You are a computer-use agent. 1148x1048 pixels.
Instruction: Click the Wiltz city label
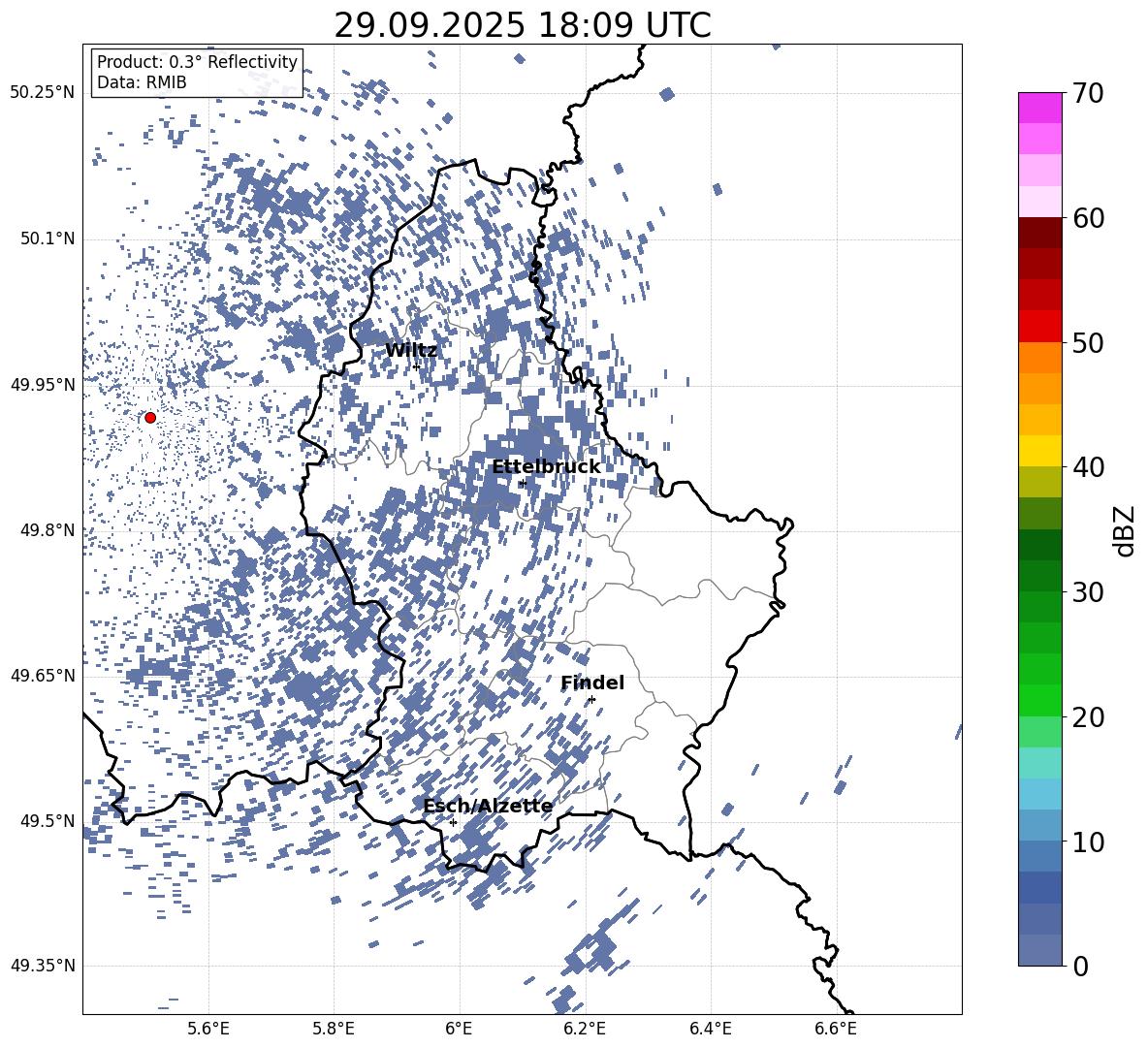point(411,351)
